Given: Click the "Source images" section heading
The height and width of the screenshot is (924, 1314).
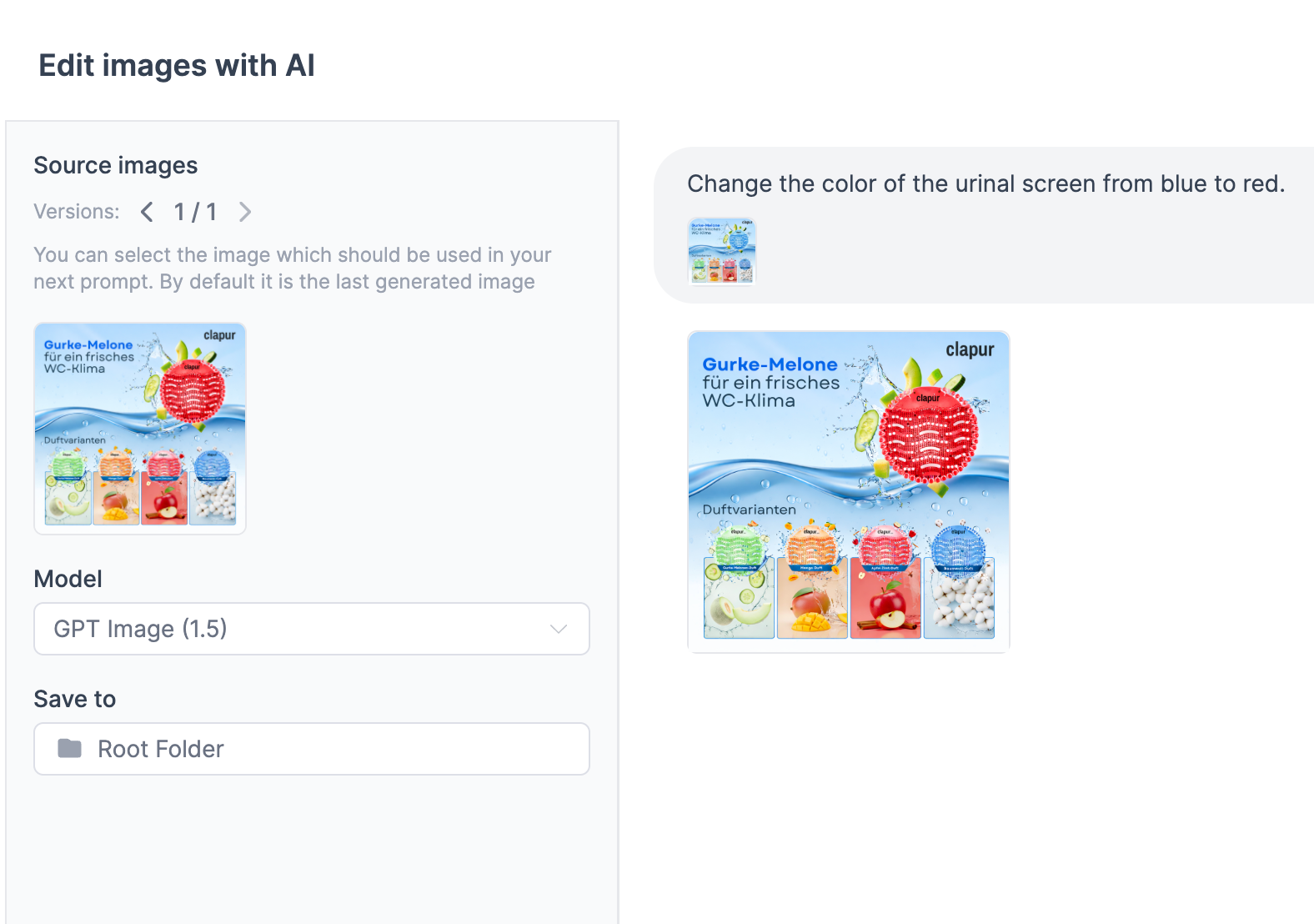Looking at the screenshot, I should (x=116, y=165).
